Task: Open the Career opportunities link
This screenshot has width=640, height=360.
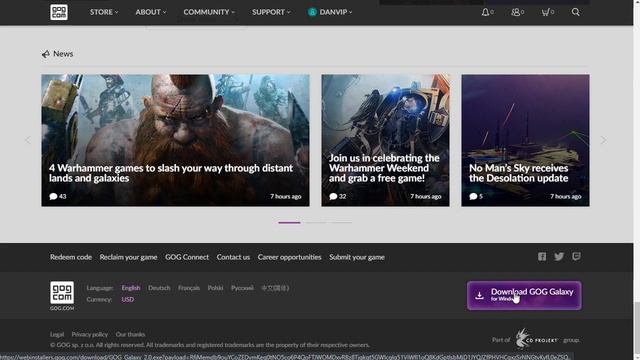Action: [289, 257]
